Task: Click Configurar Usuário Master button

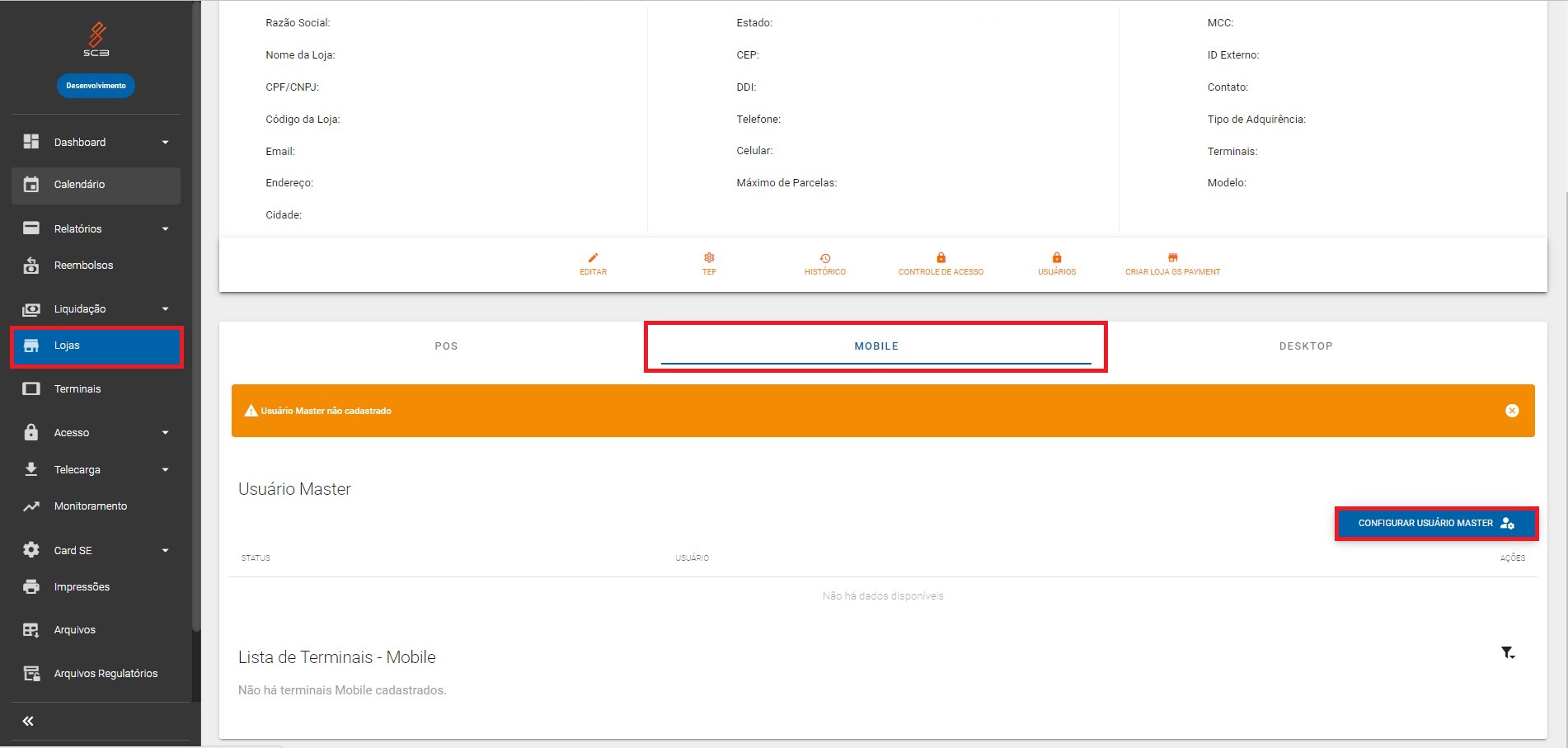Action: 1435,524
